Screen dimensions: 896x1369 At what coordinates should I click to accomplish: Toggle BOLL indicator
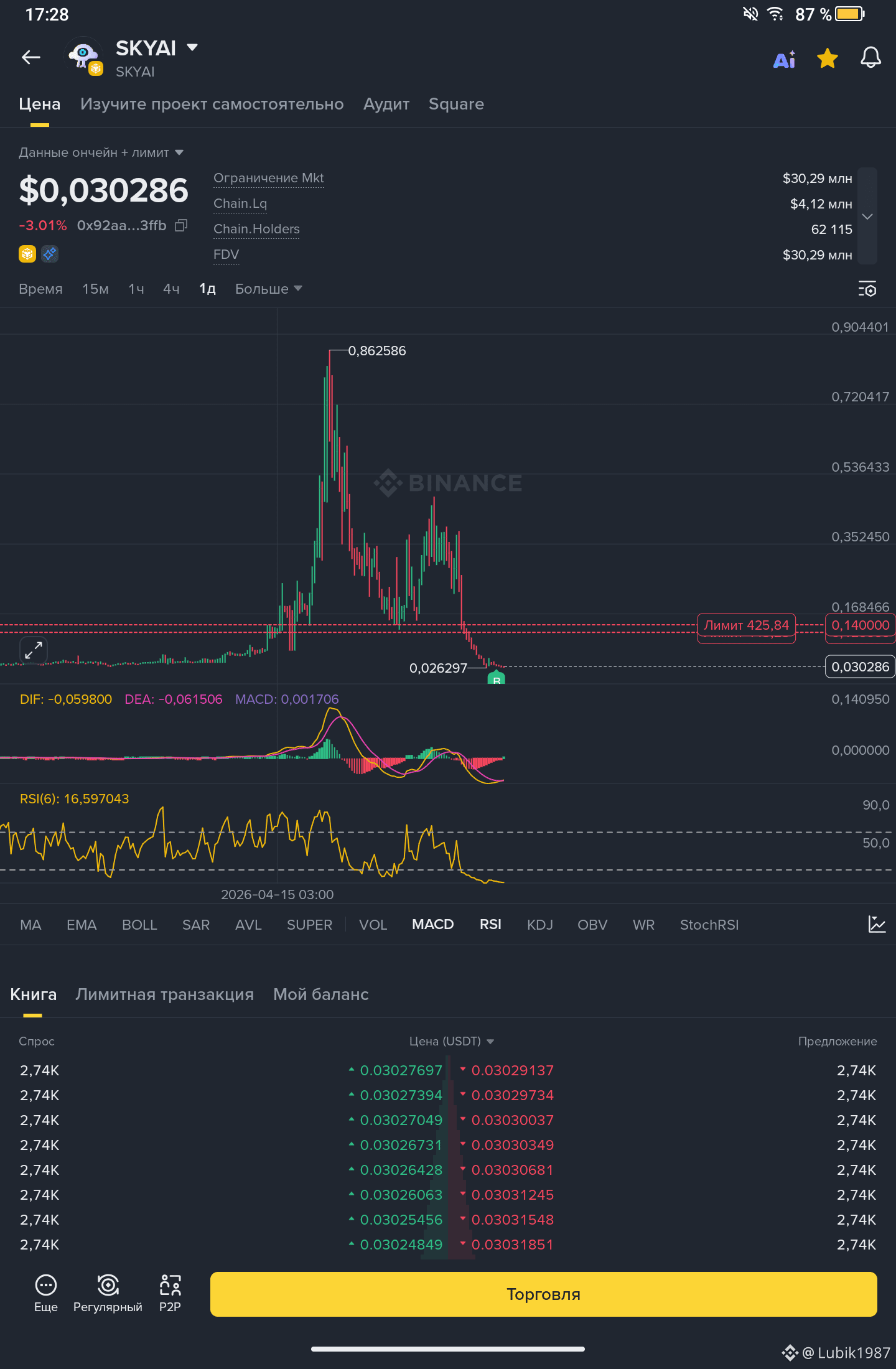(139, 925)
